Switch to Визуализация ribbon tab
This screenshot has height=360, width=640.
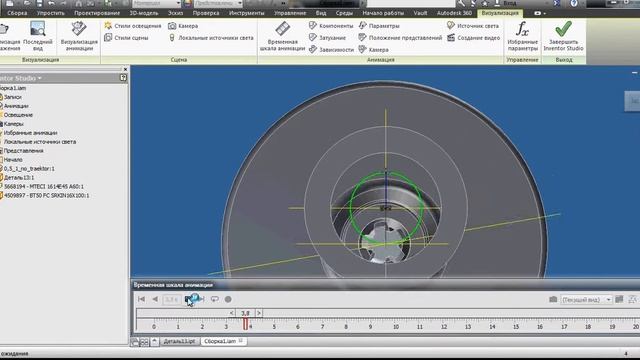point(500,13)
